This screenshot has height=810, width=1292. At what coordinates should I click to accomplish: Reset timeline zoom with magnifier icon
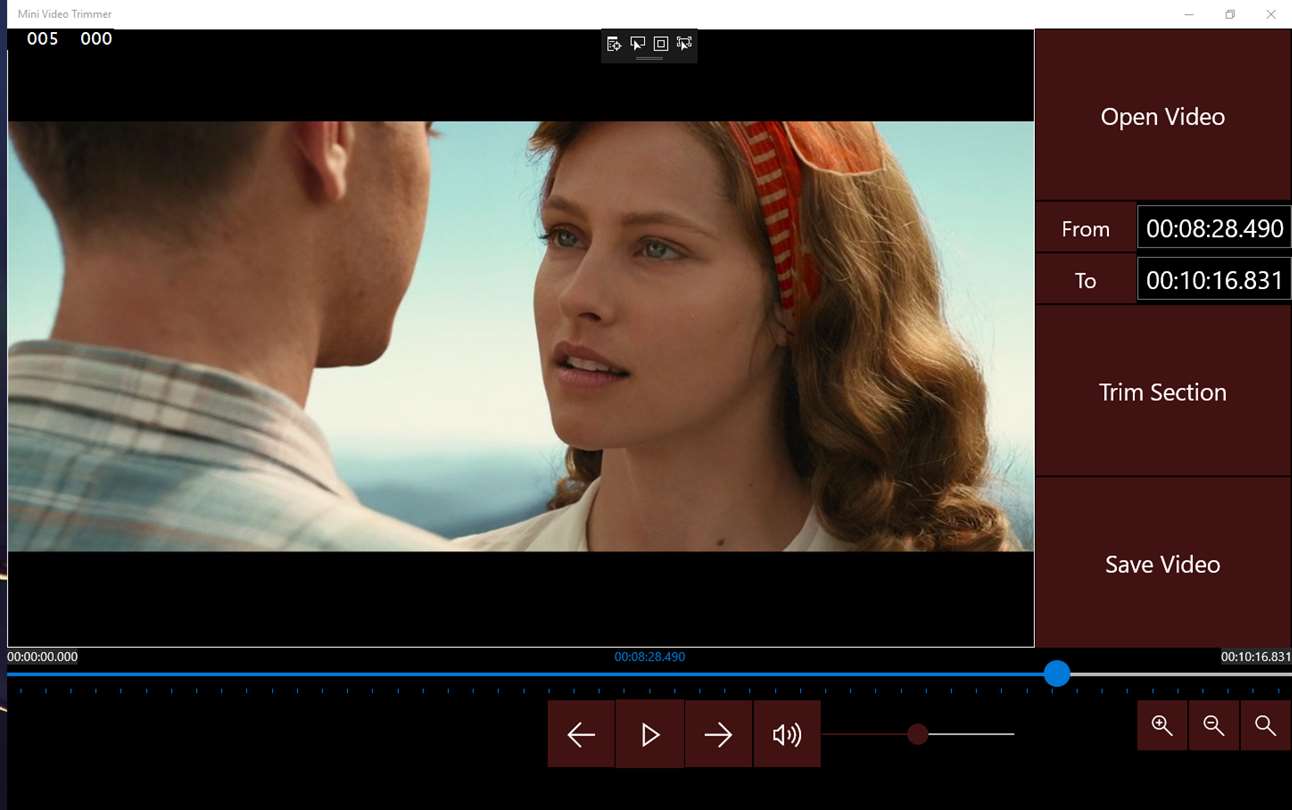pos(1266,725)
